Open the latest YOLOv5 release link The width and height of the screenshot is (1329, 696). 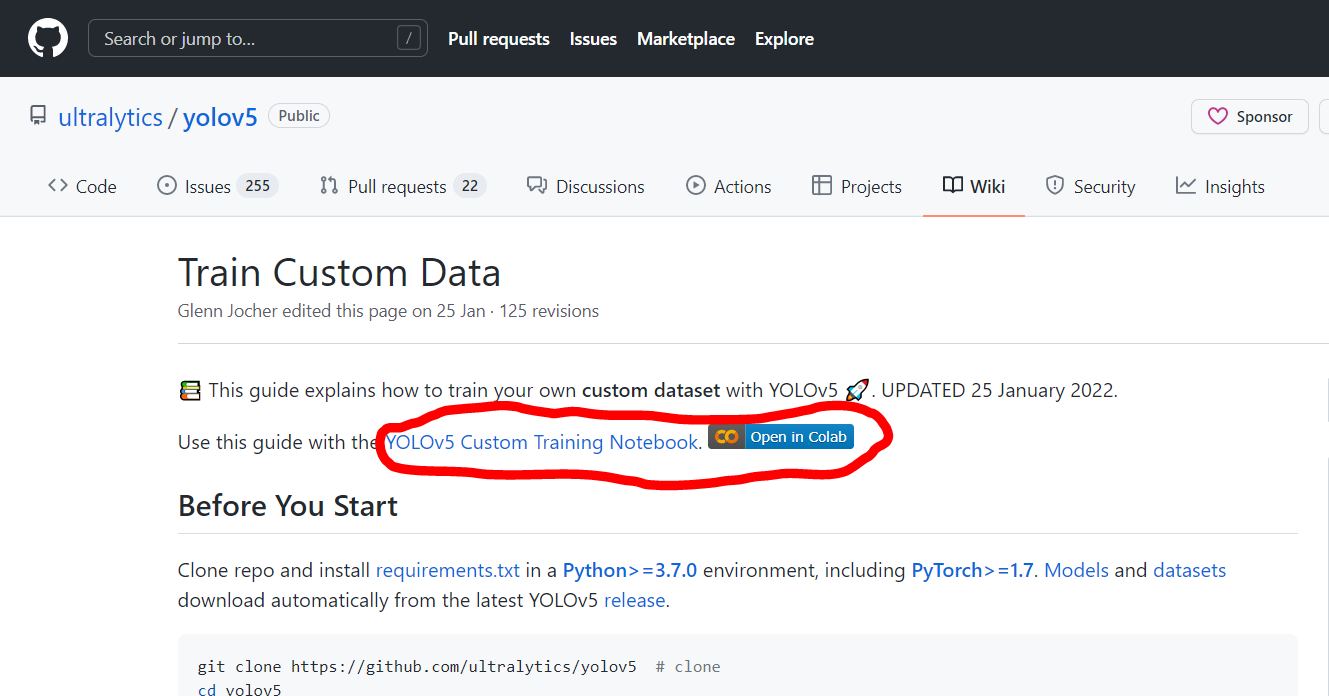634,599
